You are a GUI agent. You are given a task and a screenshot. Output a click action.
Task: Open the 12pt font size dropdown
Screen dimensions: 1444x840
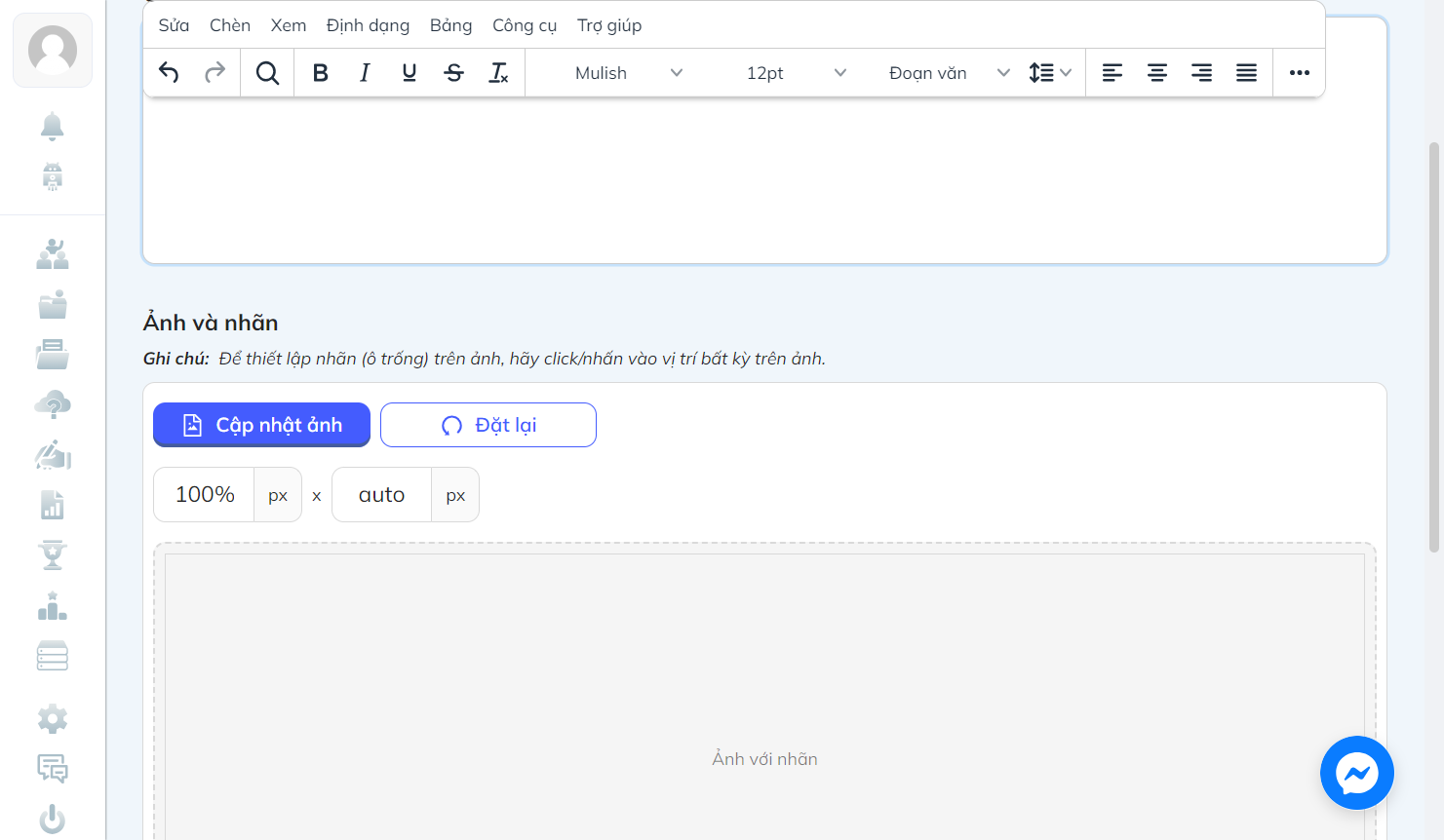point(797,73)
